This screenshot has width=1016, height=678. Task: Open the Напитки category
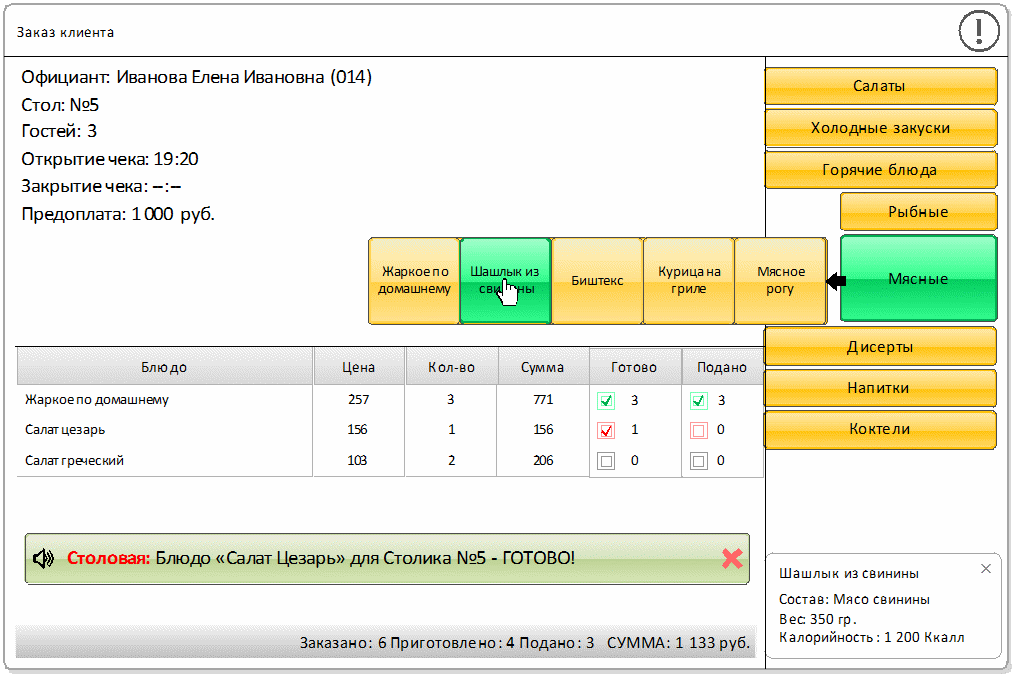click(880, 388)
